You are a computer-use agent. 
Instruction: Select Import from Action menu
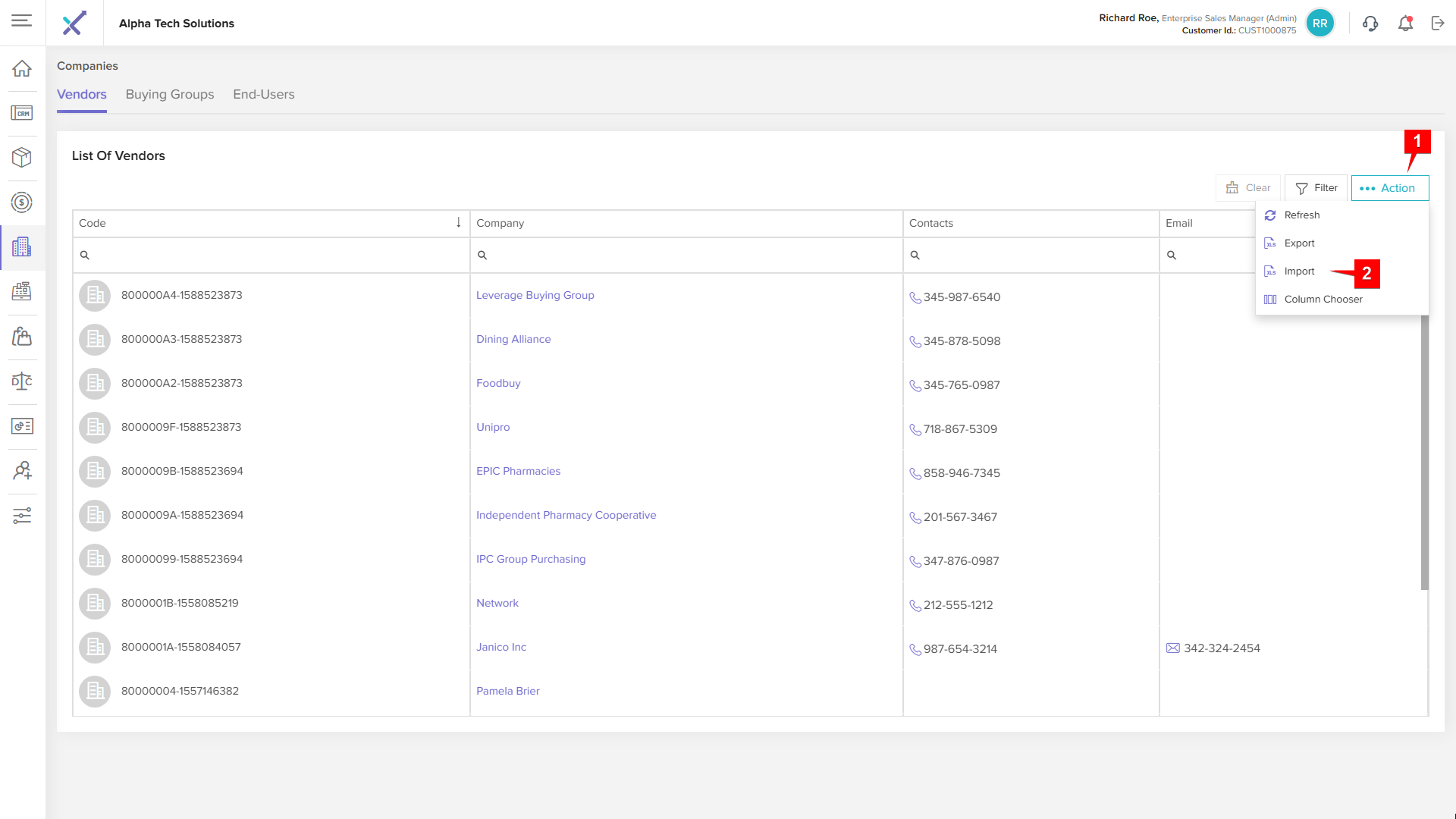pyautogui.click(x=1299, y=271)
